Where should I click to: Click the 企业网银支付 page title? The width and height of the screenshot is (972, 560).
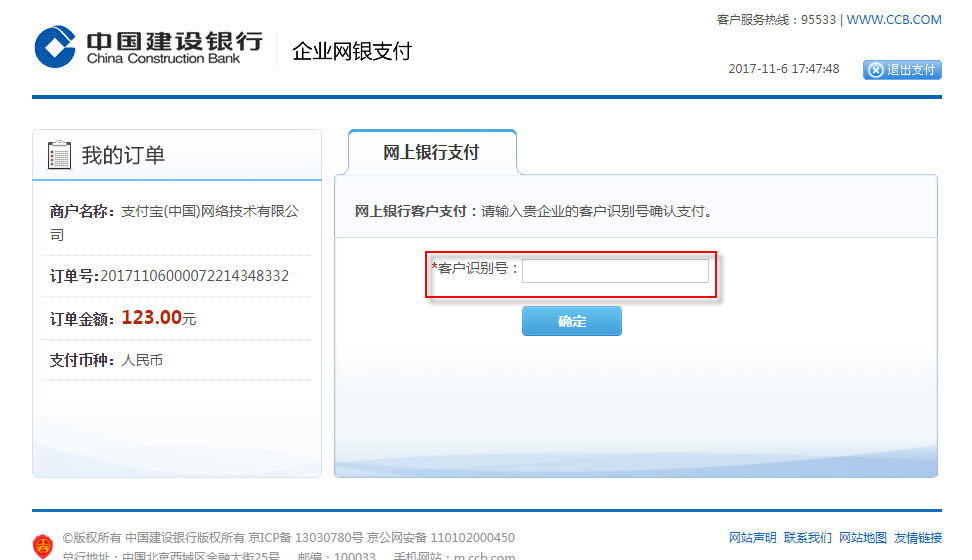(x=352, y=51)
